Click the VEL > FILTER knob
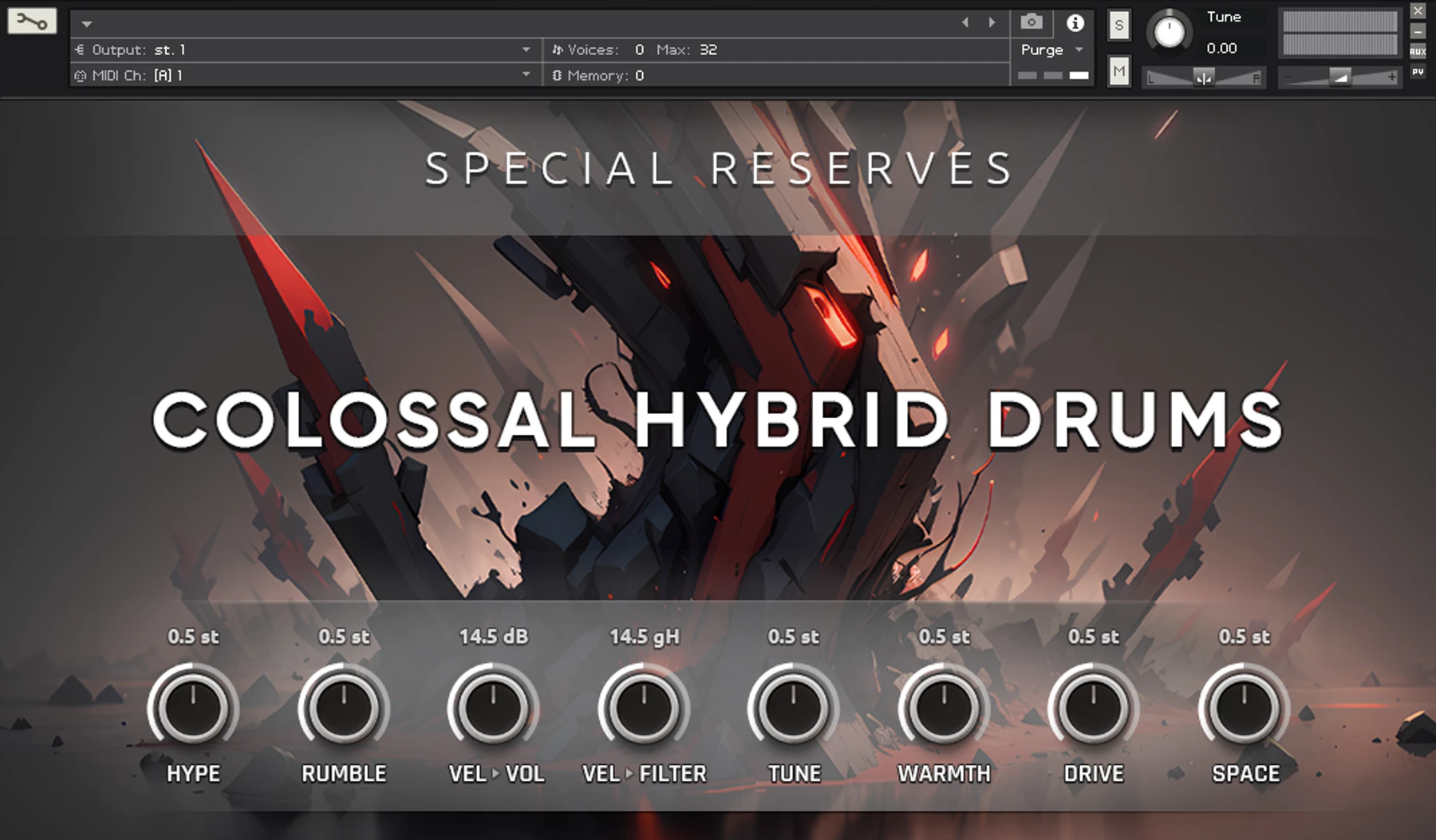 (x=644, y=708)
